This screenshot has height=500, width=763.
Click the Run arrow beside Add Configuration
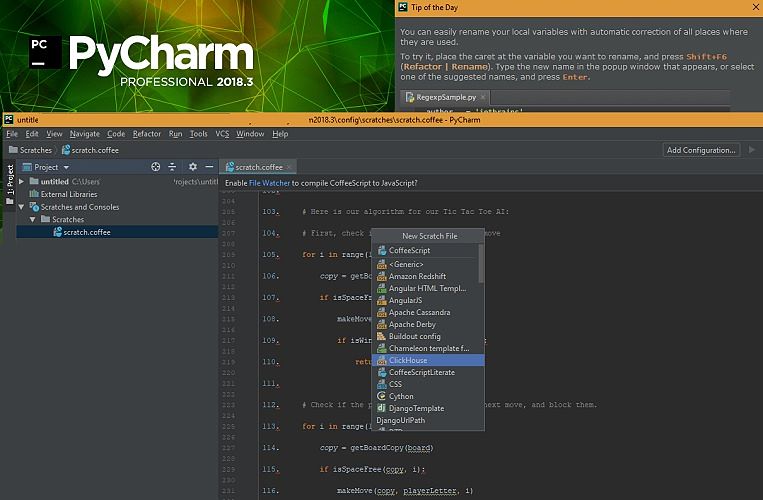coord(752,150)
